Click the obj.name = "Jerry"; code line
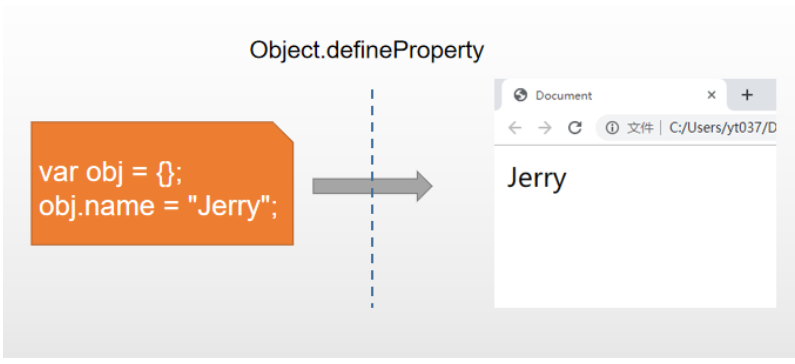795x364 pixels. [x=158, y=206]
